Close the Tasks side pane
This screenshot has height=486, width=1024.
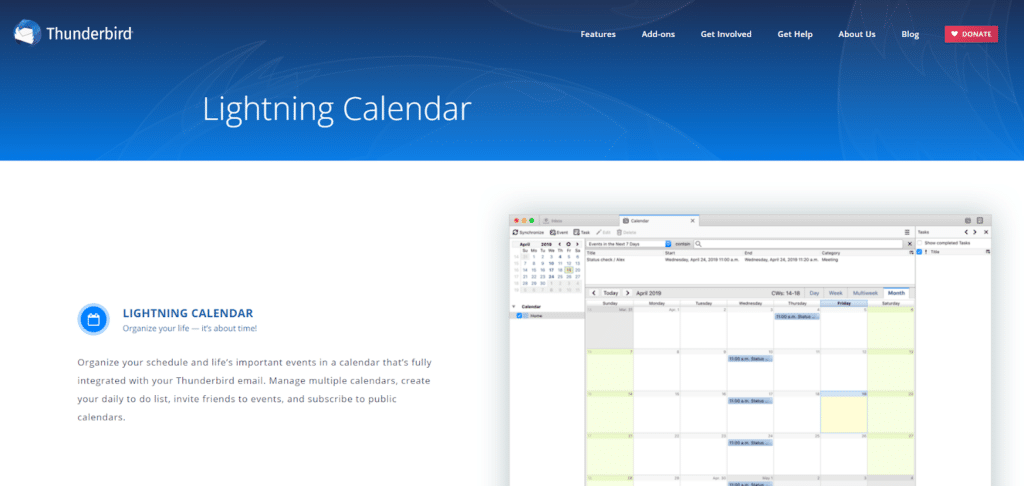(986, 232)
